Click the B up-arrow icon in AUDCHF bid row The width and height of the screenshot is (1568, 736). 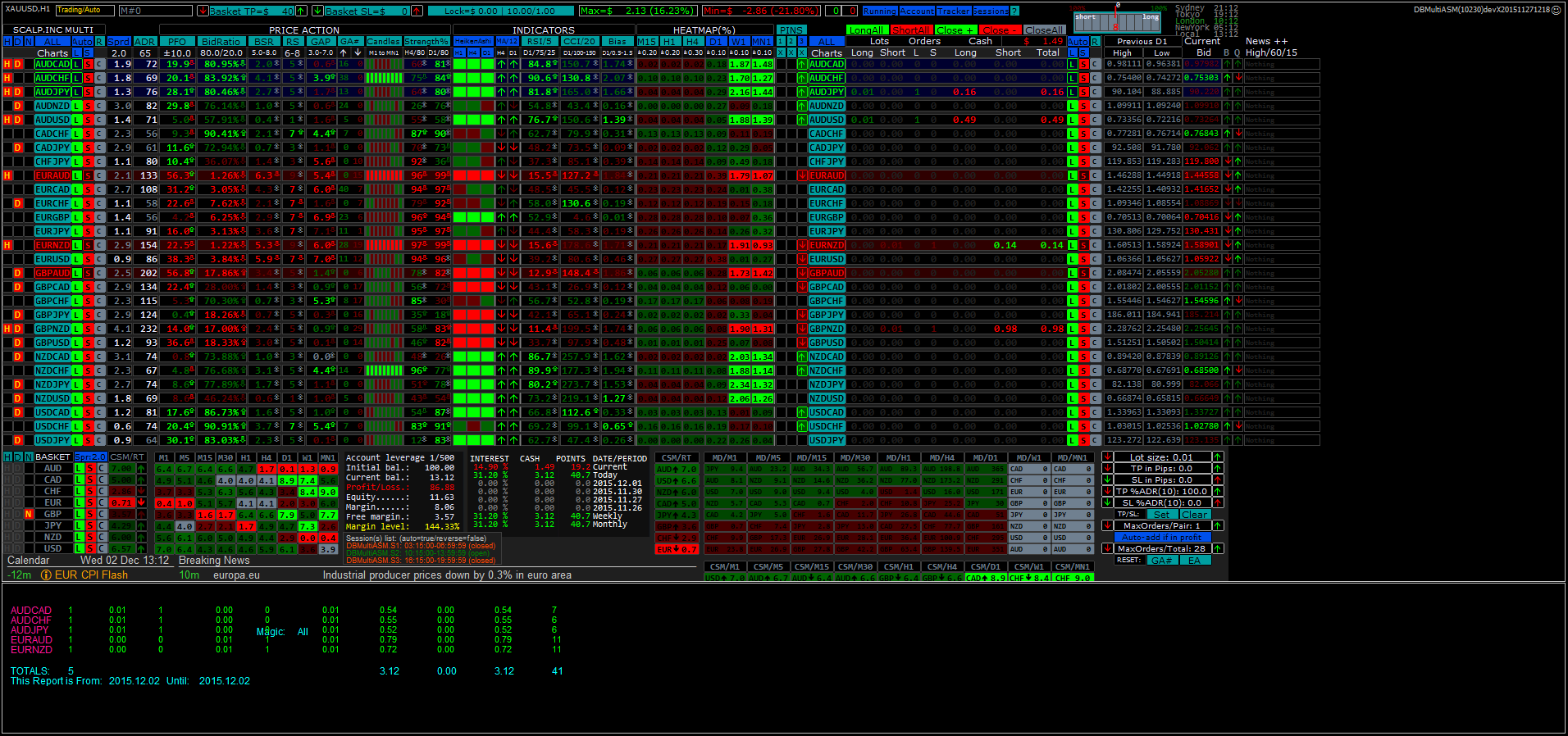[x=1227, y=78]
